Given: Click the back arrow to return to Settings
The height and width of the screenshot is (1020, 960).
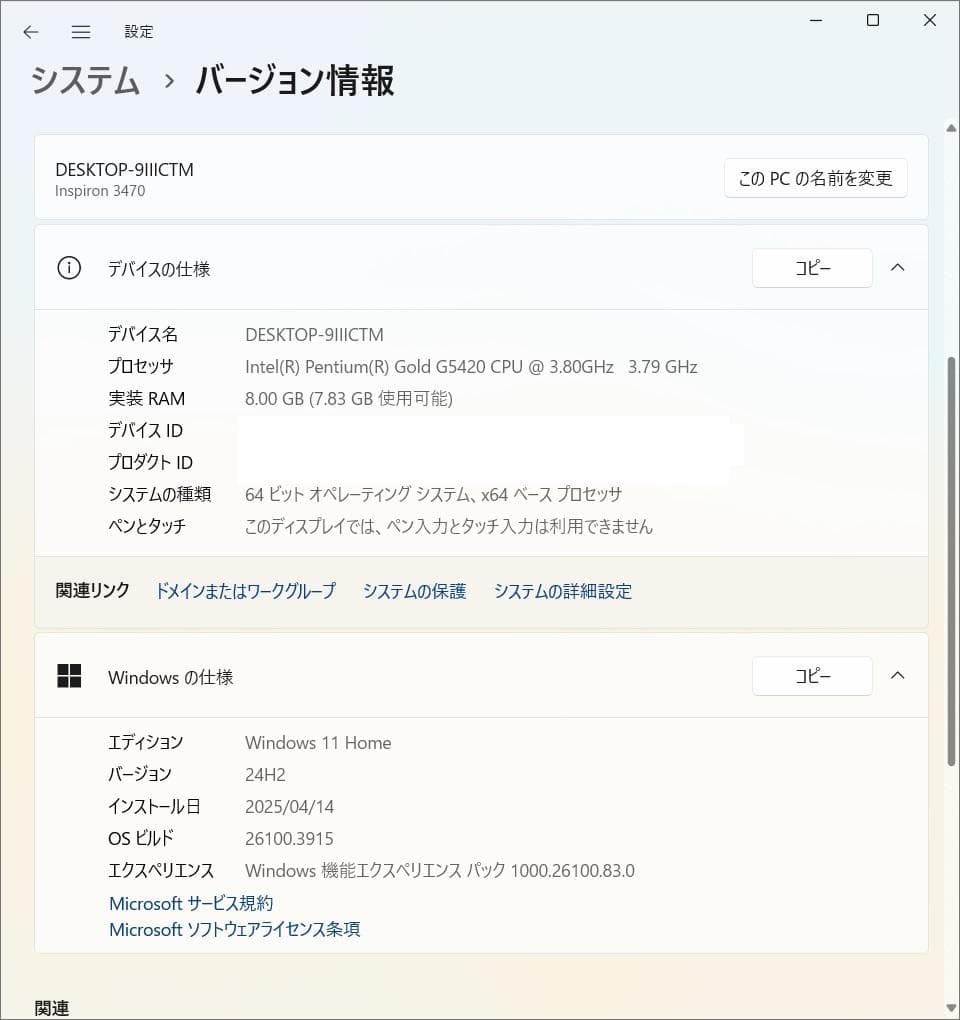Looking at the screenshot, I should pos(30,31).
